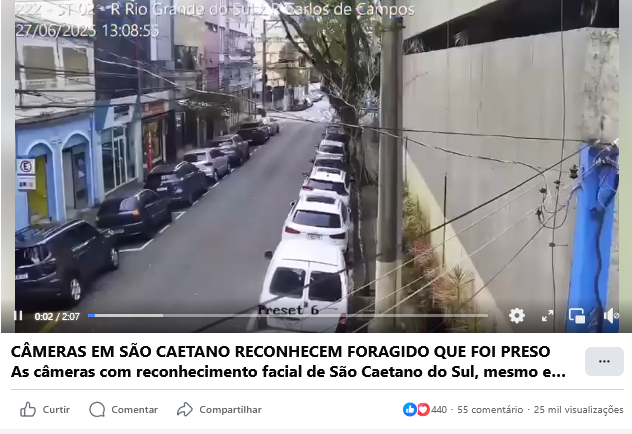Open the red heart reaction icon
The image size is (632, 434).
click(x=423, y=409)
